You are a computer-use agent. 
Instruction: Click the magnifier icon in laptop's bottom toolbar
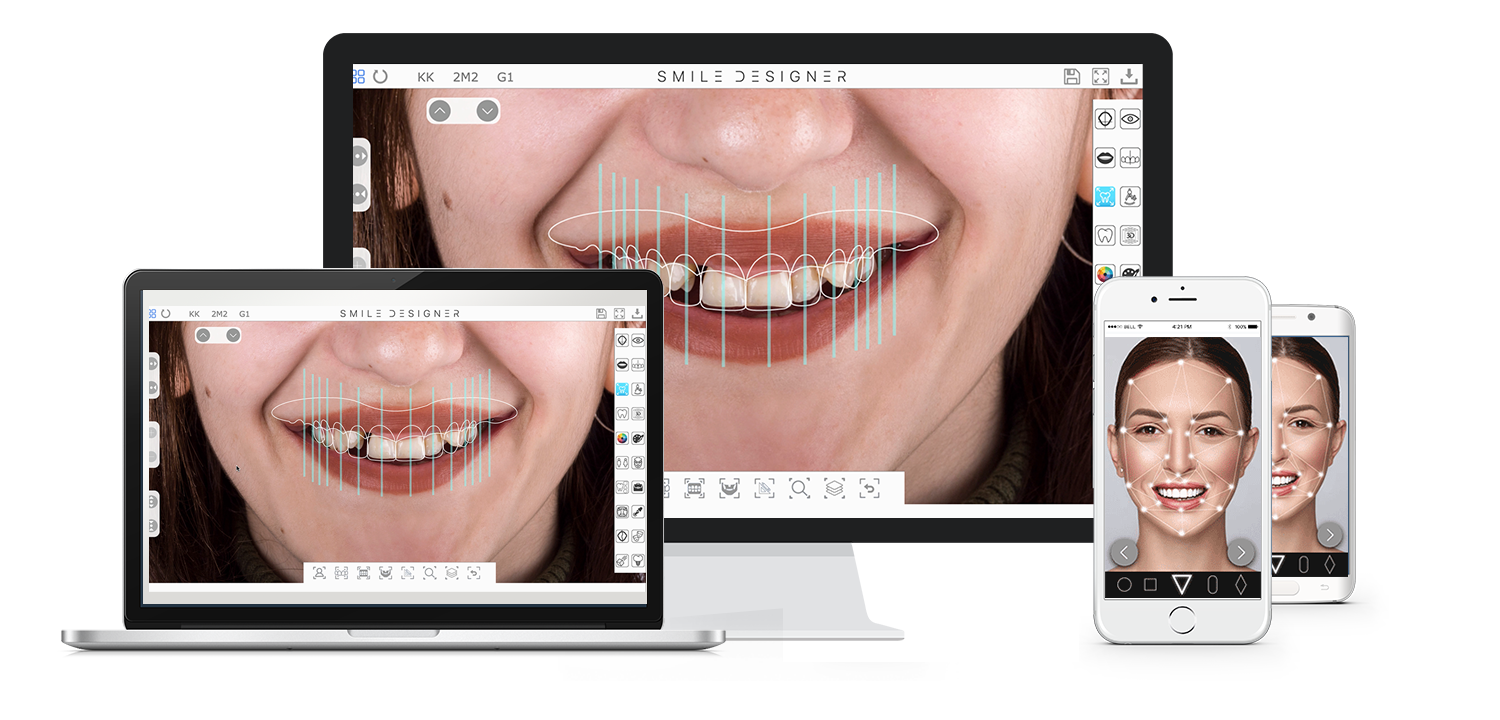coord(429,573)
